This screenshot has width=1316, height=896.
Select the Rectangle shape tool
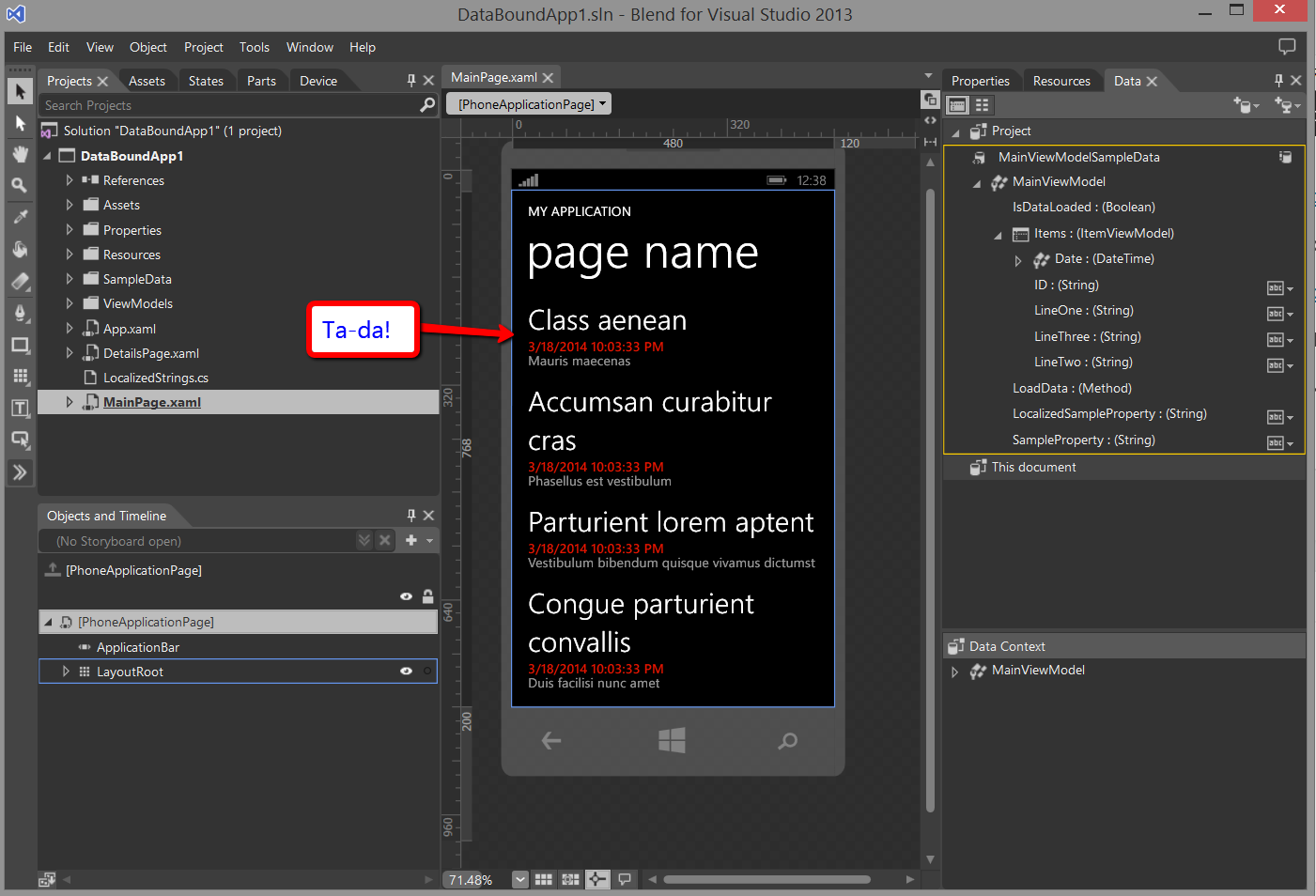tap(20, 345)
